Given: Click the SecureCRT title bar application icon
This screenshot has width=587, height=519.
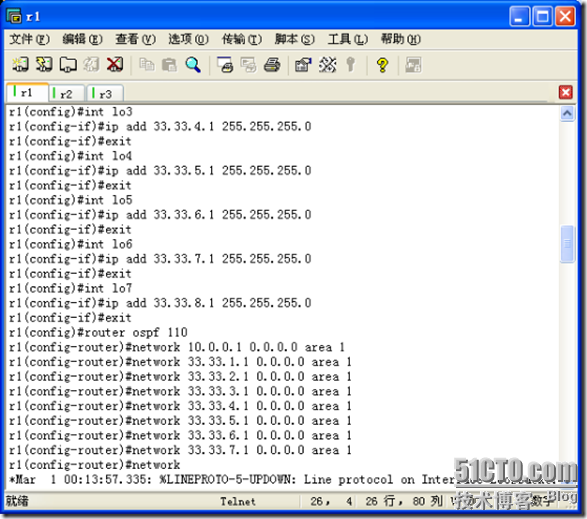Looking at the screenshot, I should tap(14, 16).
